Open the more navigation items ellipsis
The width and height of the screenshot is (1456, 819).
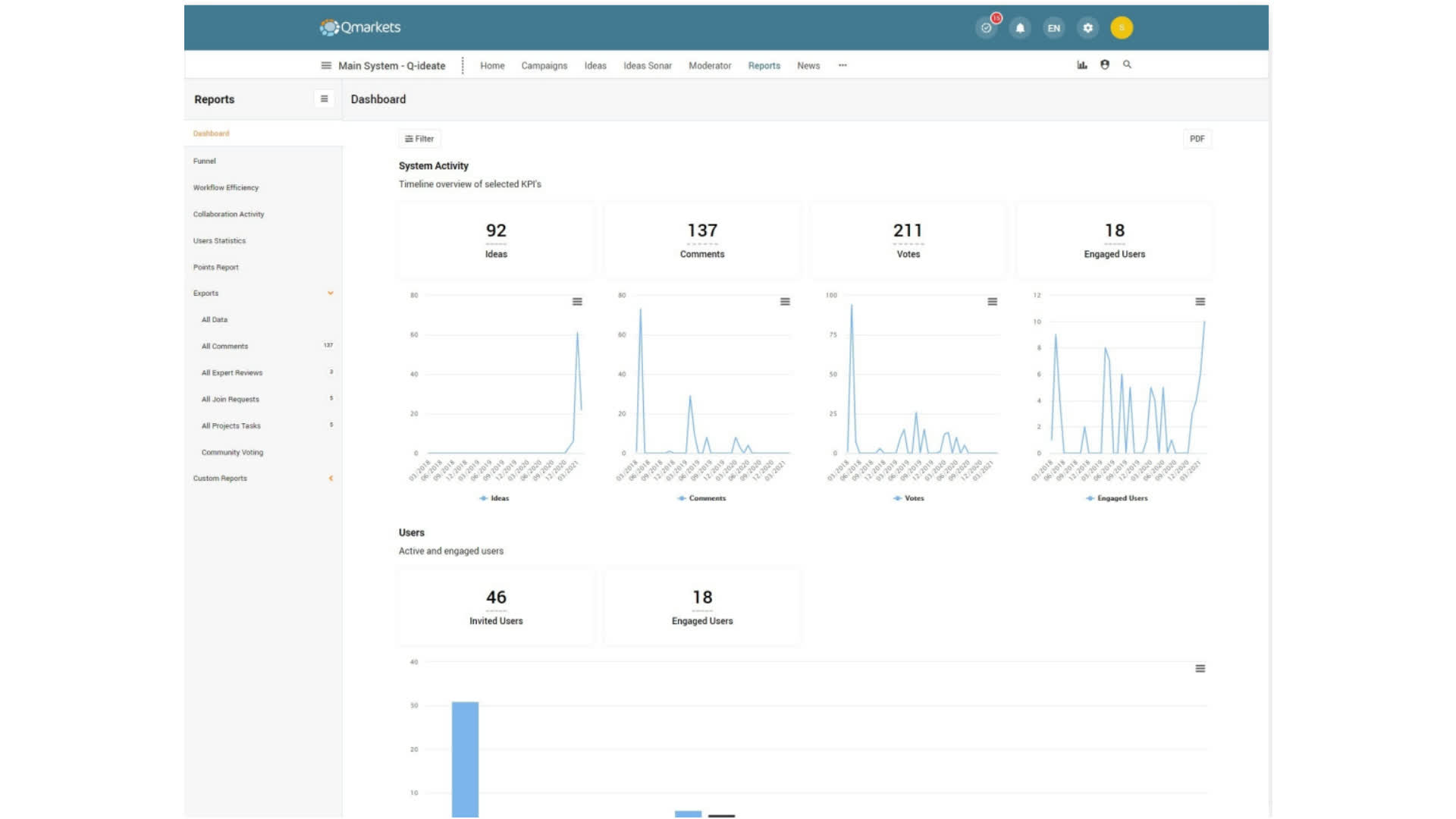[842, 66]
